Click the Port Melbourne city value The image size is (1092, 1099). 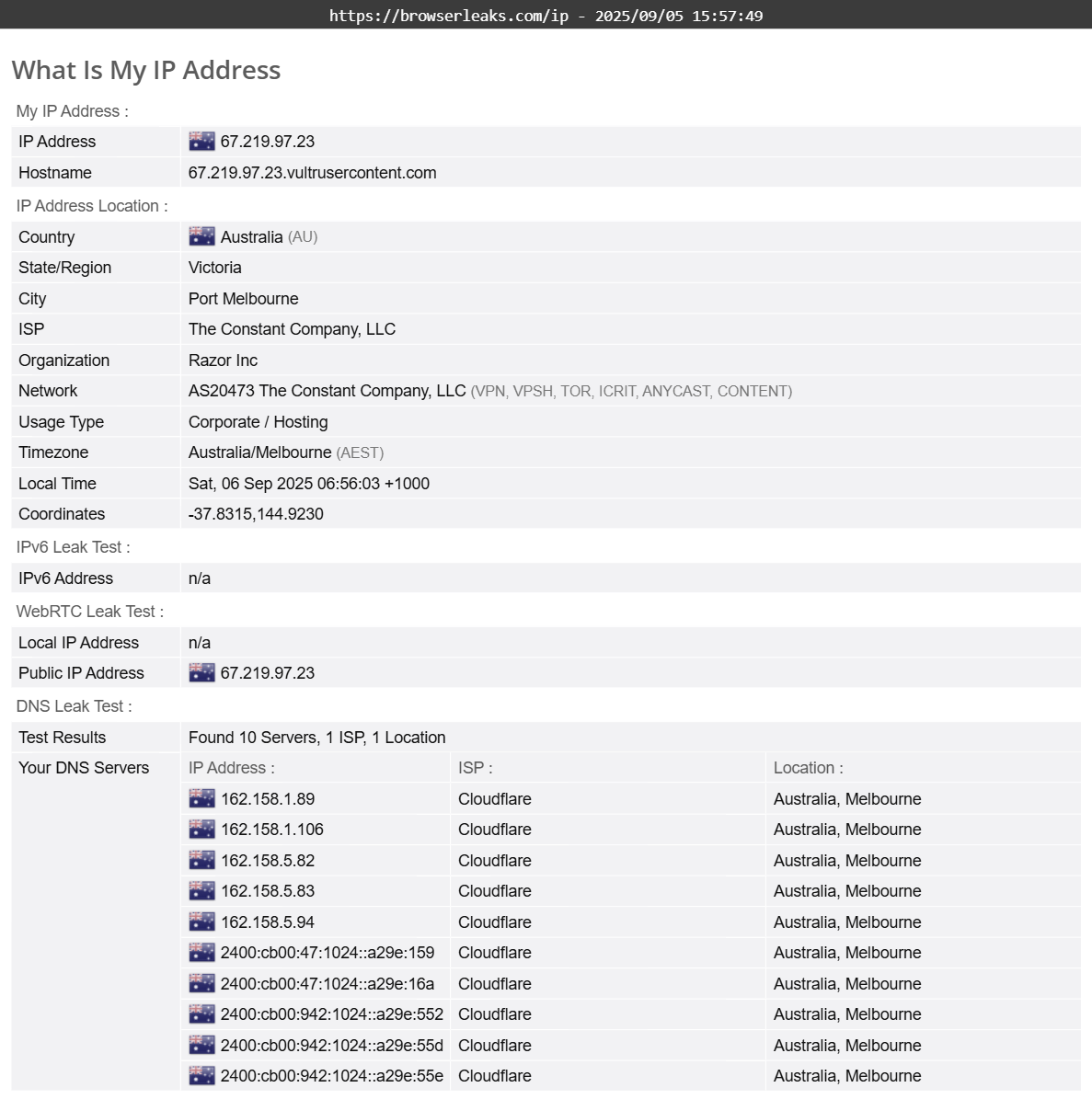(243, 299)
